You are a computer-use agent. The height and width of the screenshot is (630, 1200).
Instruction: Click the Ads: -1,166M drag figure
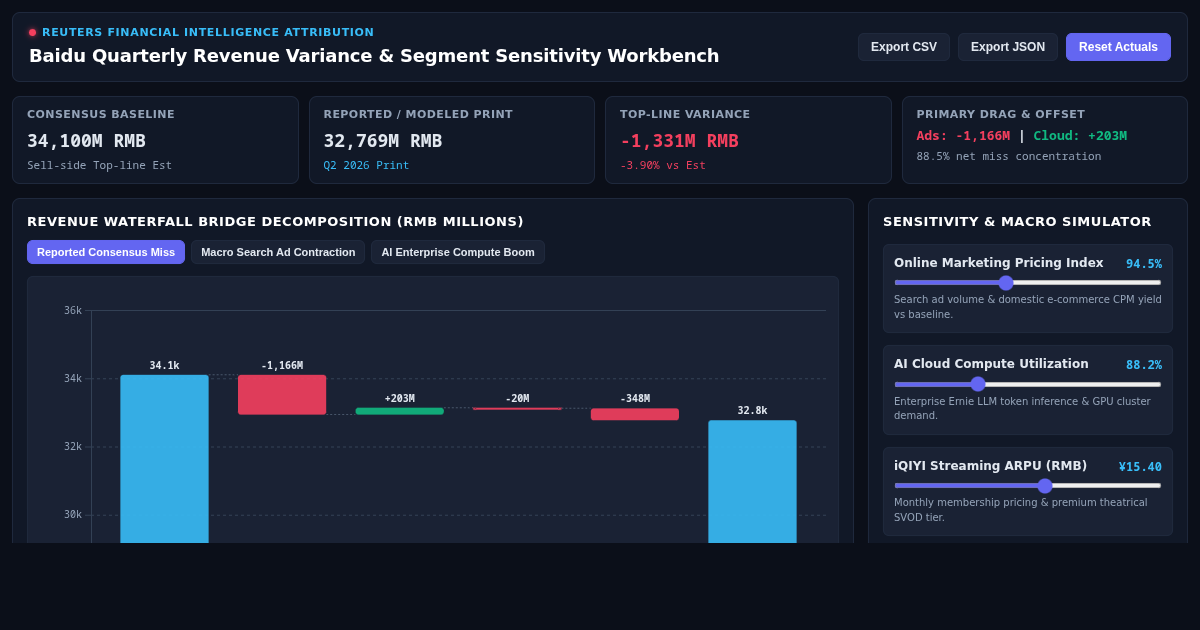pos(963,136)
